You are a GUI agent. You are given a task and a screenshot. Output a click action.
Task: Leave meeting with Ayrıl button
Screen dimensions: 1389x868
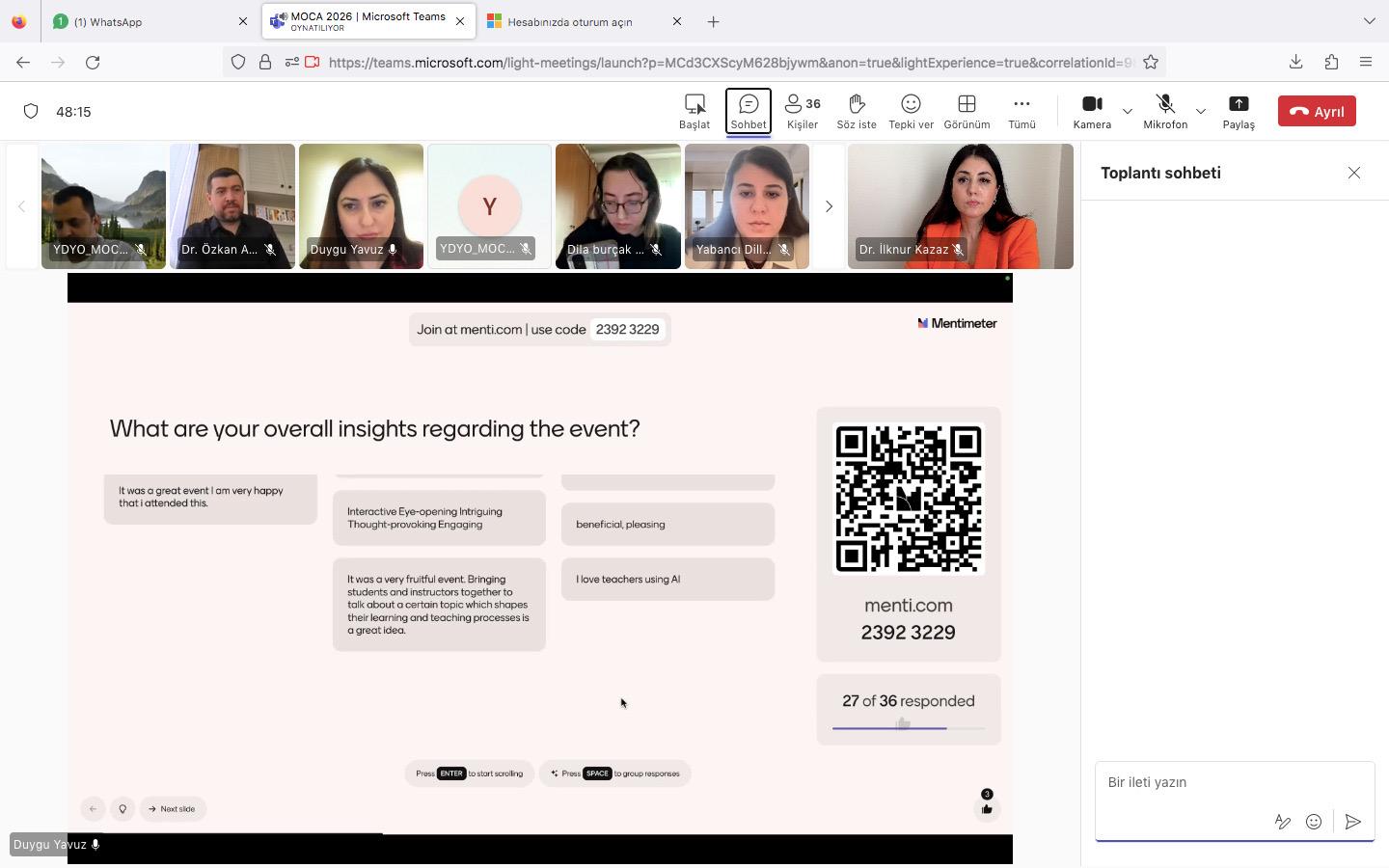click(1317, 111)
